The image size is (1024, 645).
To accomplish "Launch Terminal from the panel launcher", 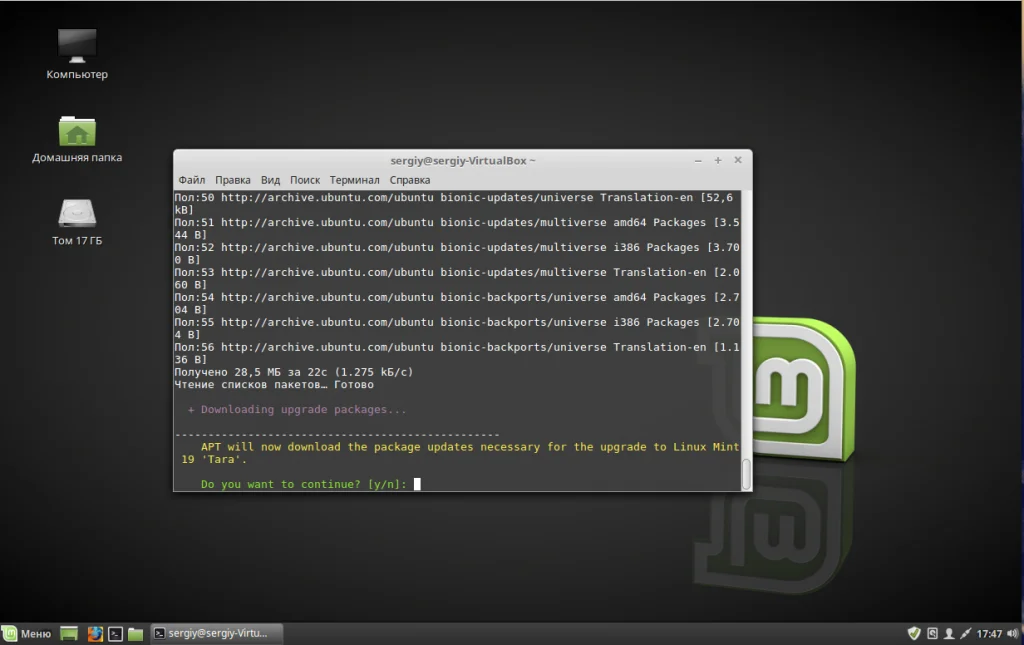I will pyautogui.click(x=116, y=633).
